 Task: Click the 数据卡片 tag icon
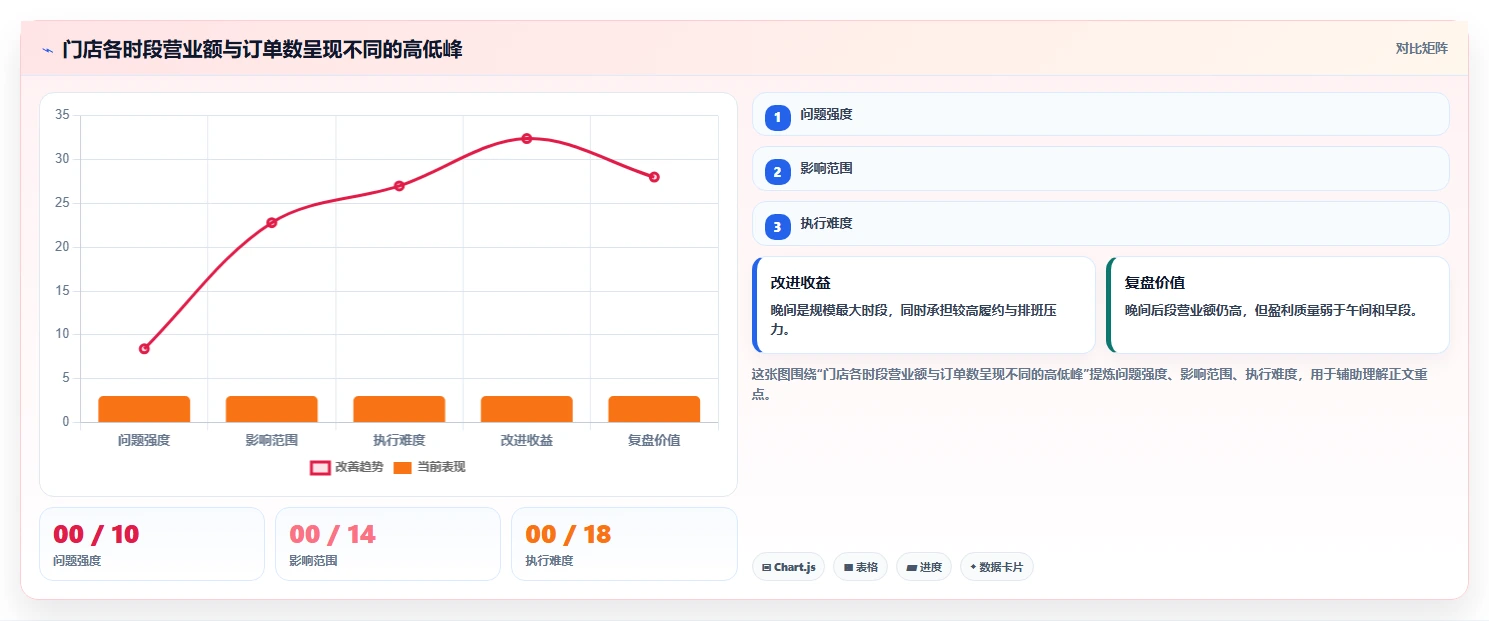[973, 567]
